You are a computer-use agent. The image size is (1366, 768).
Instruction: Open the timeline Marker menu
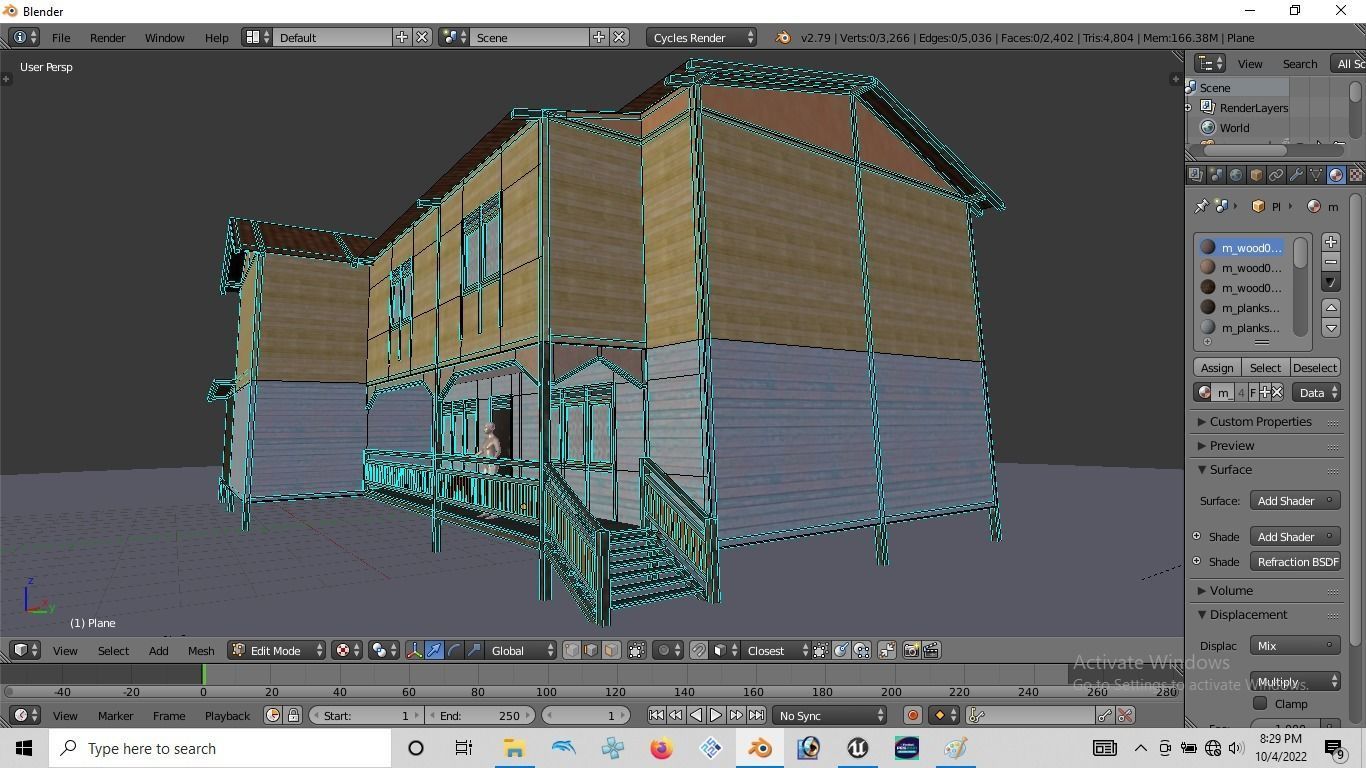(115, 715)
